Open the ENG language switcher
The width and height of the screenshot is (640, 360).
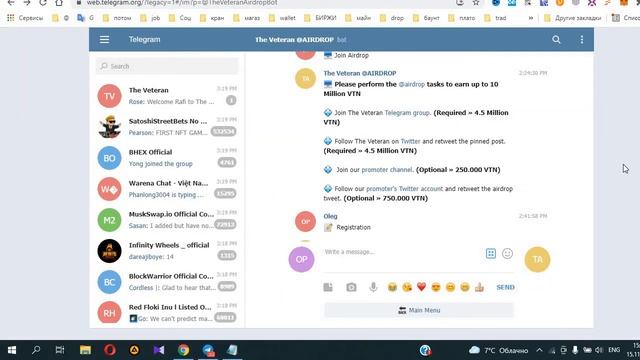coord(614,350)
